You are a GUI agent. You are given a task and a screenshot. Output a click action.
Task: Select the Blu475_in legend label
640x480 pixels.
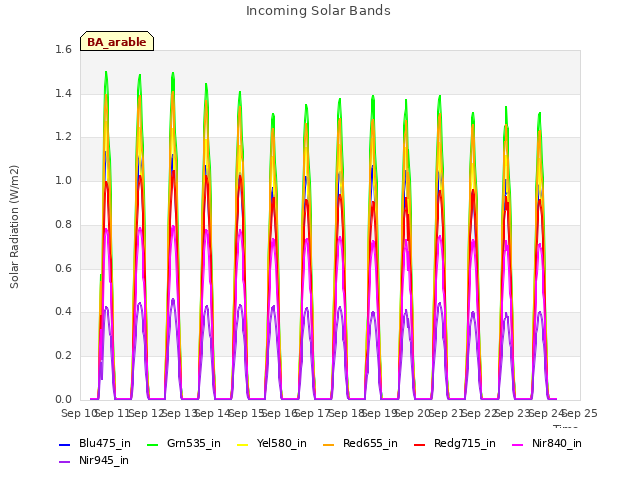[105, 443]
